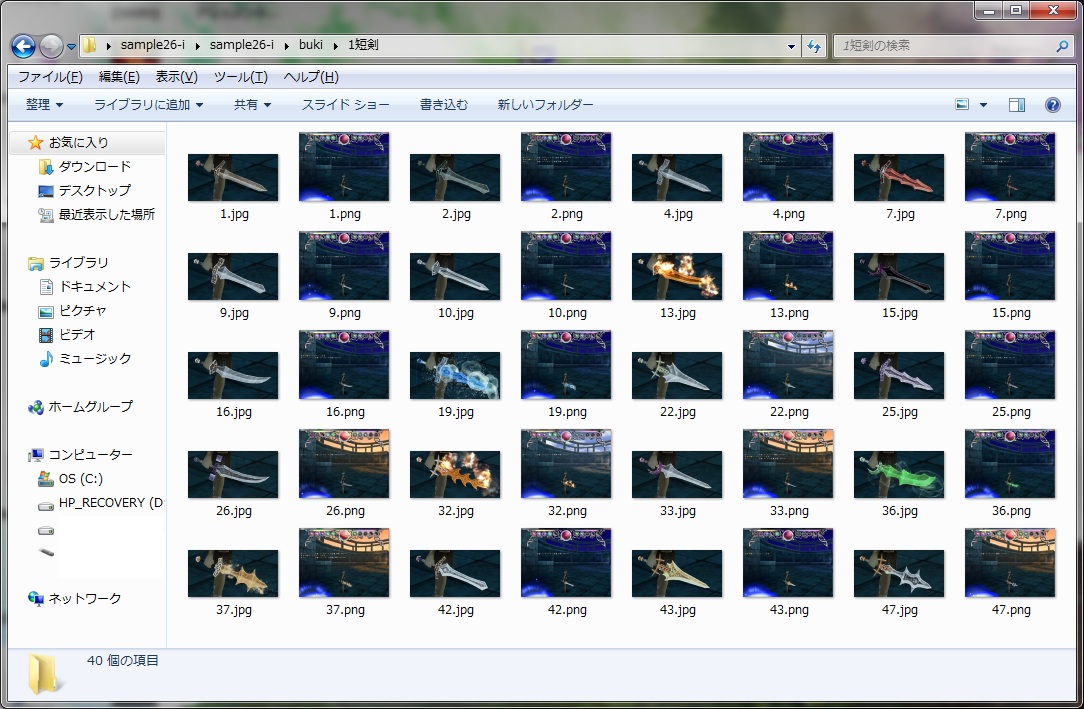1084x709 pixels.
Task: Expand the 共有 dropdown
Action: click(252, 104)
